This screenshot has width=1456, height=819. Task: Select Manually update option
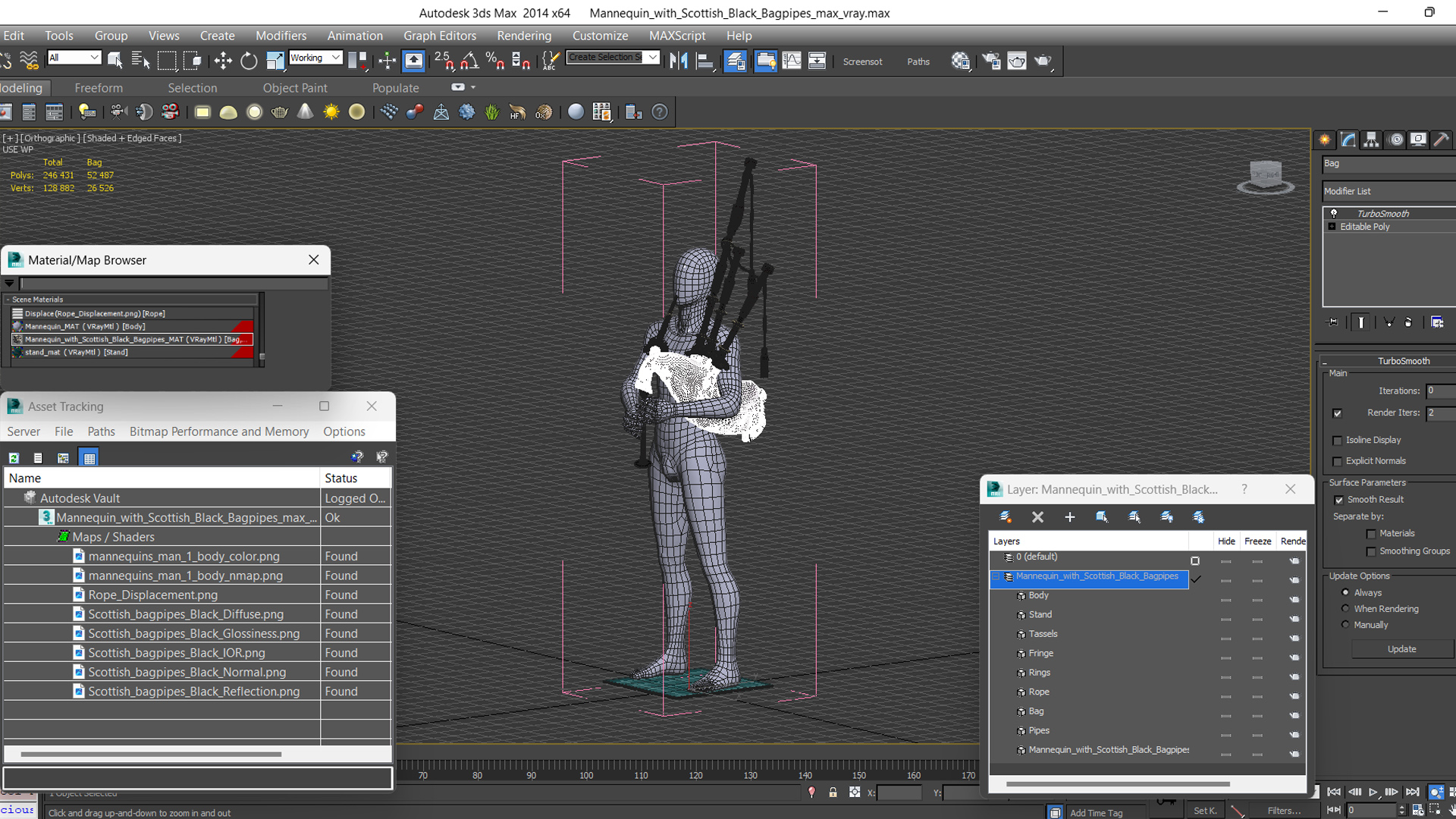(1345, 625)
